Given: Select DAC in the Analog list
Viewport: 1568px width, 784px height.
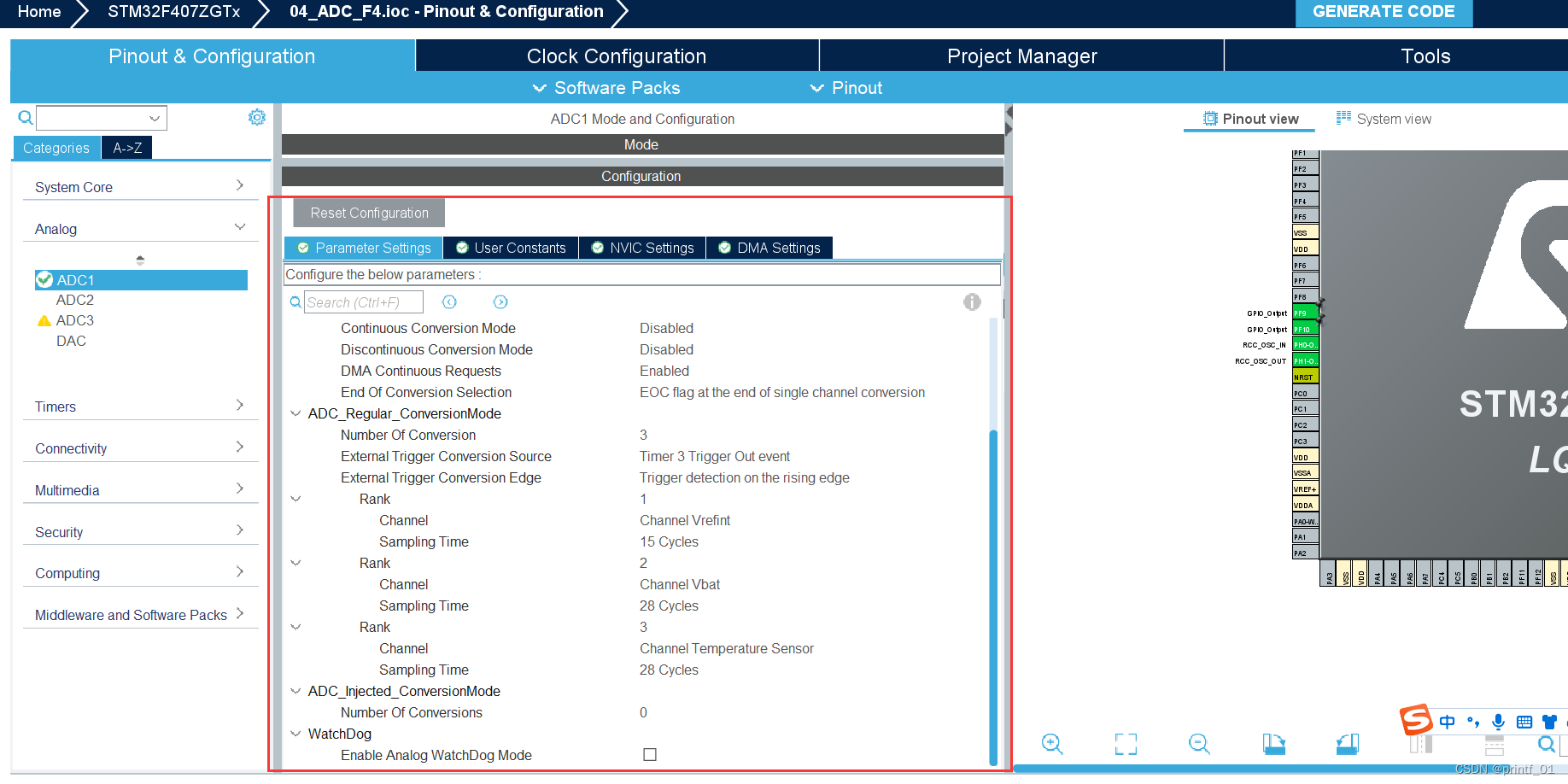Looking at the screenshot, I should click(71, 341).
